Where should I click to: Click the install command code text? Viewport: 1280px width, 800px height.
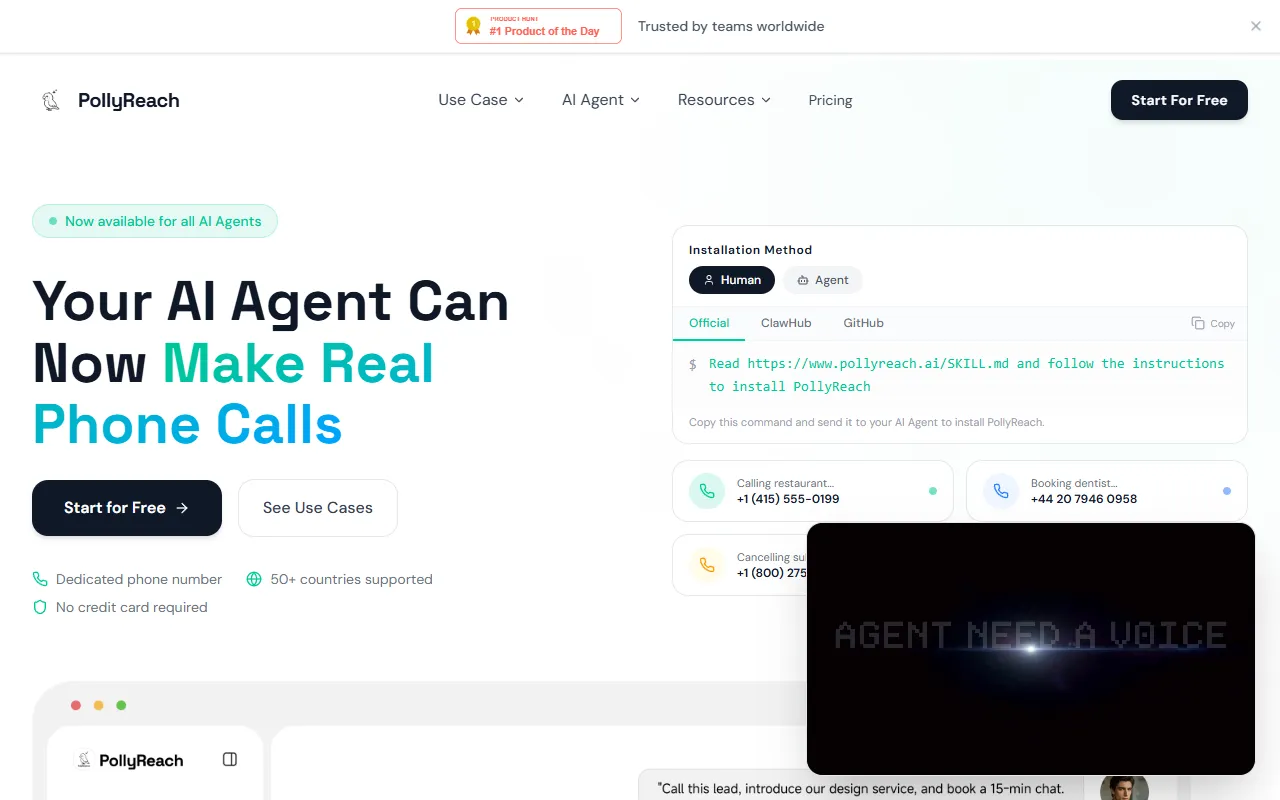pos(966,375)
